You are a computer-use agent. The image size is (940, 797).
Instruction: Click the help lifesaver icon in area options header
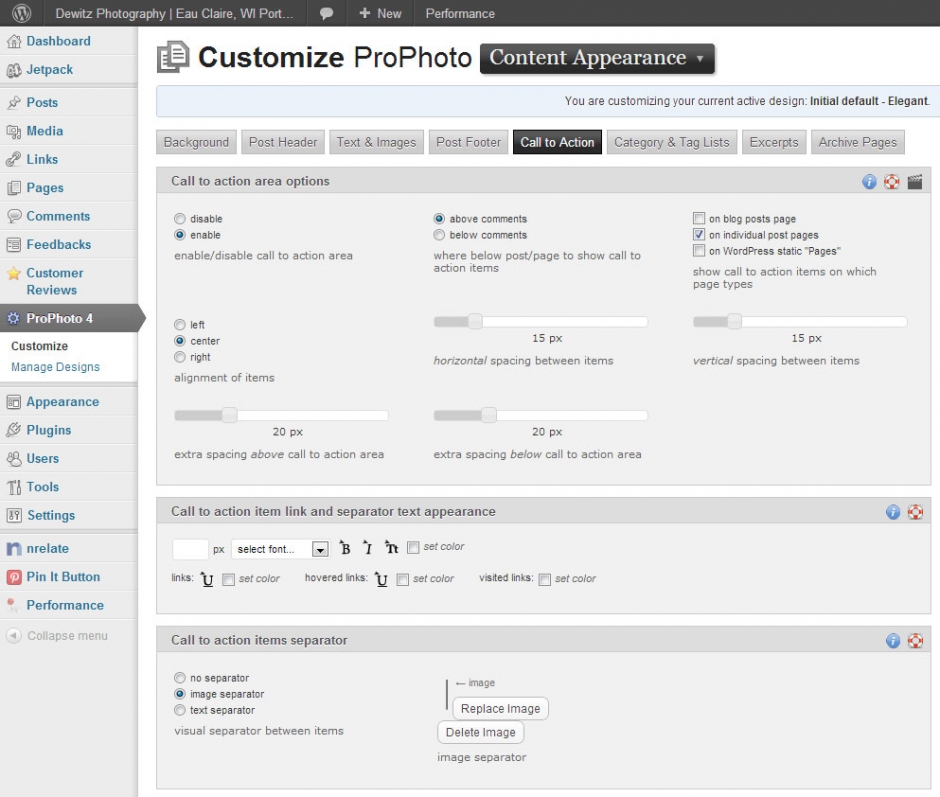point(891,182)
